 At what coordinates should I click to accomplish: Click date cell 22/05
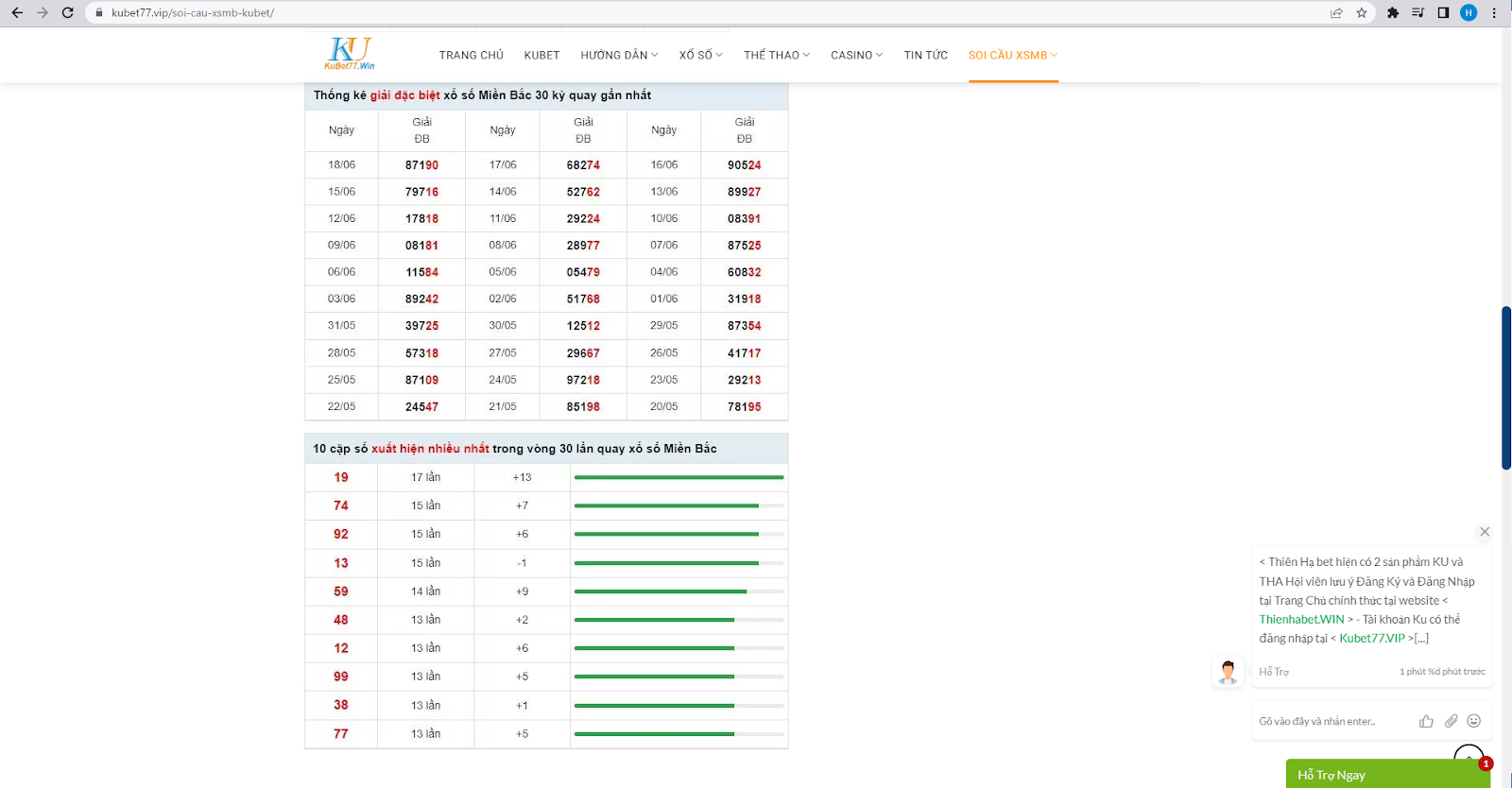(x=341, y=407)
